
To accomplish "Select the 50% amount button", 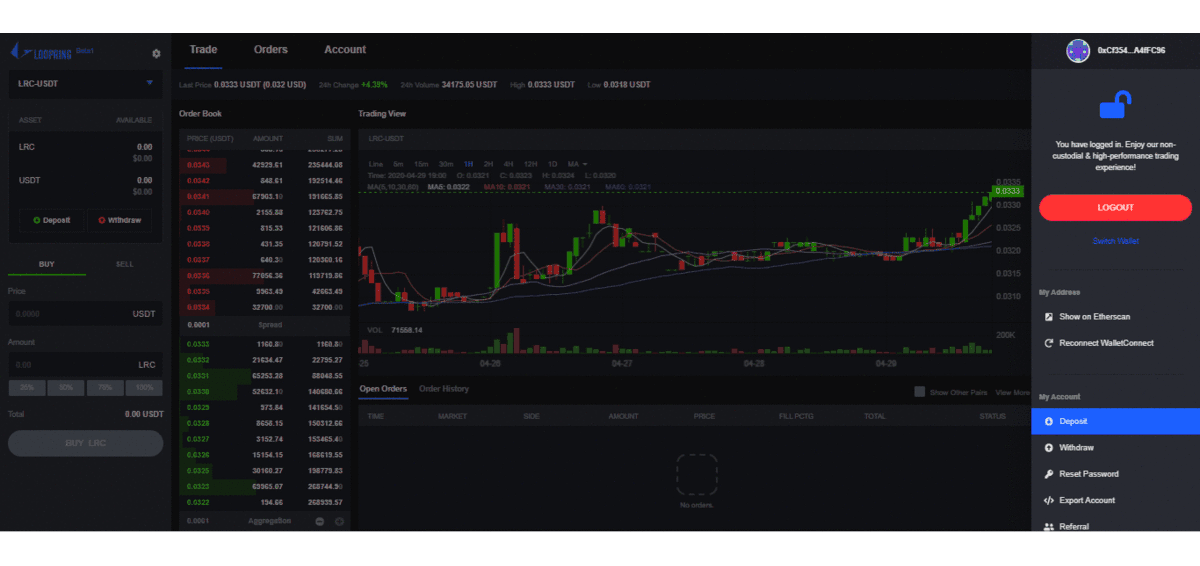I will pos(66,388).
